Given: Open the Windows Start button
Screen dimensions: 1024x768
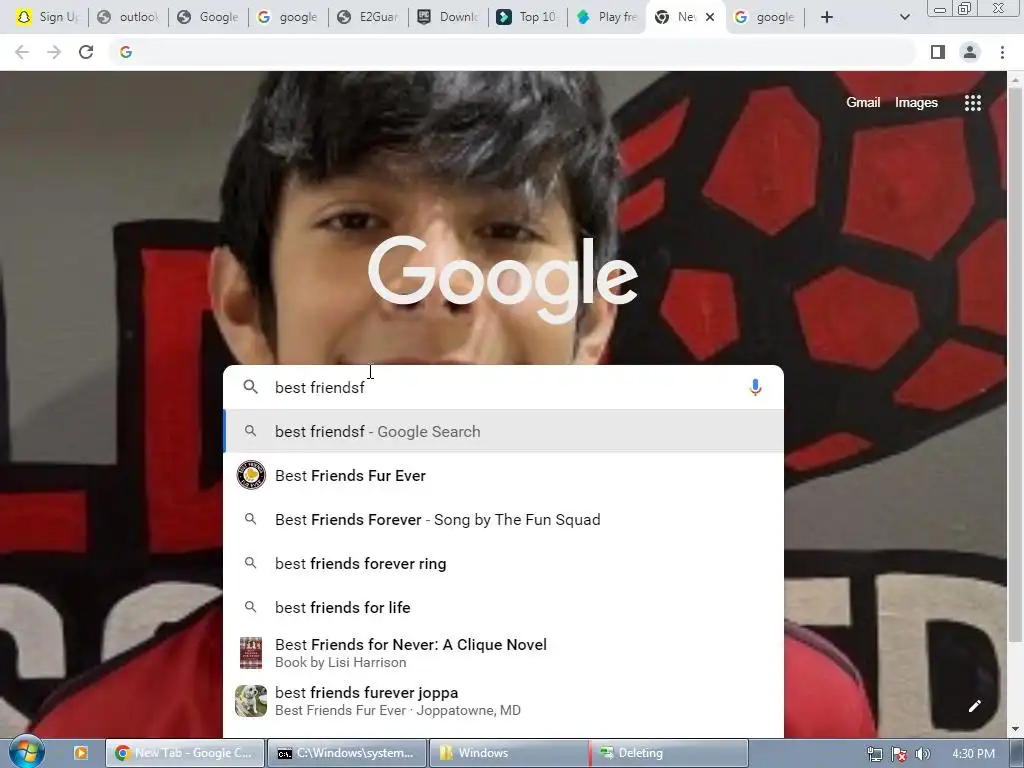Looking at the screenshot, I should click(x=26, y=753).
